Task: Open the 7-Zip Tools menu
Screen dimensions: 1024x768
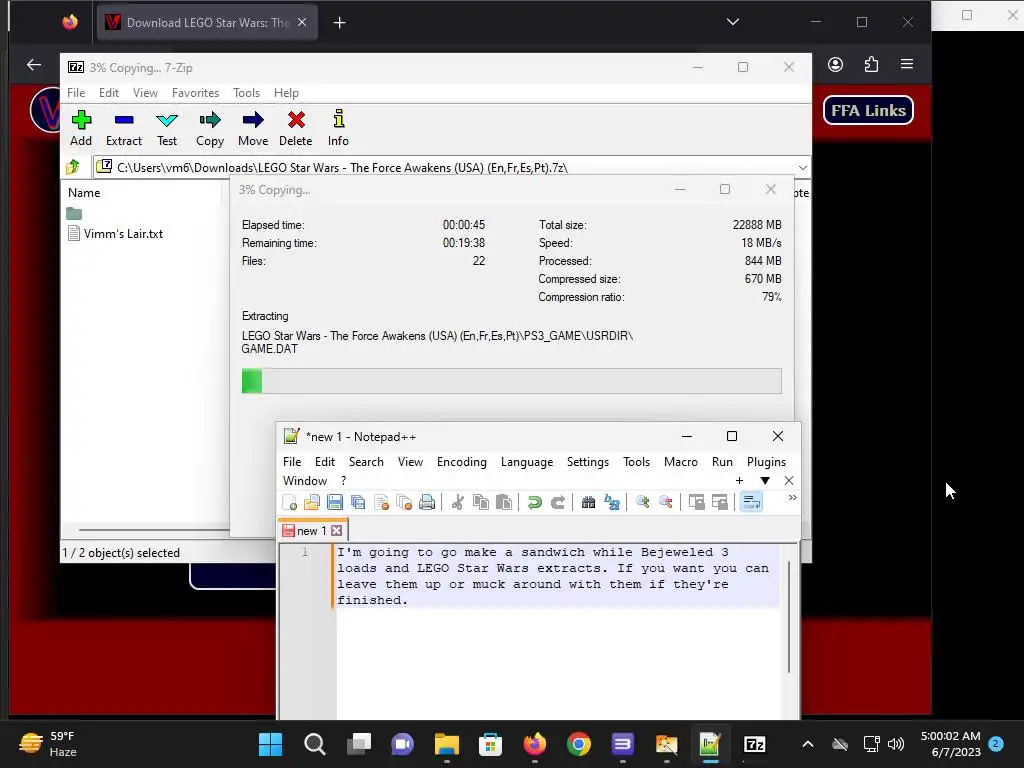Action: tap(246, 93)
